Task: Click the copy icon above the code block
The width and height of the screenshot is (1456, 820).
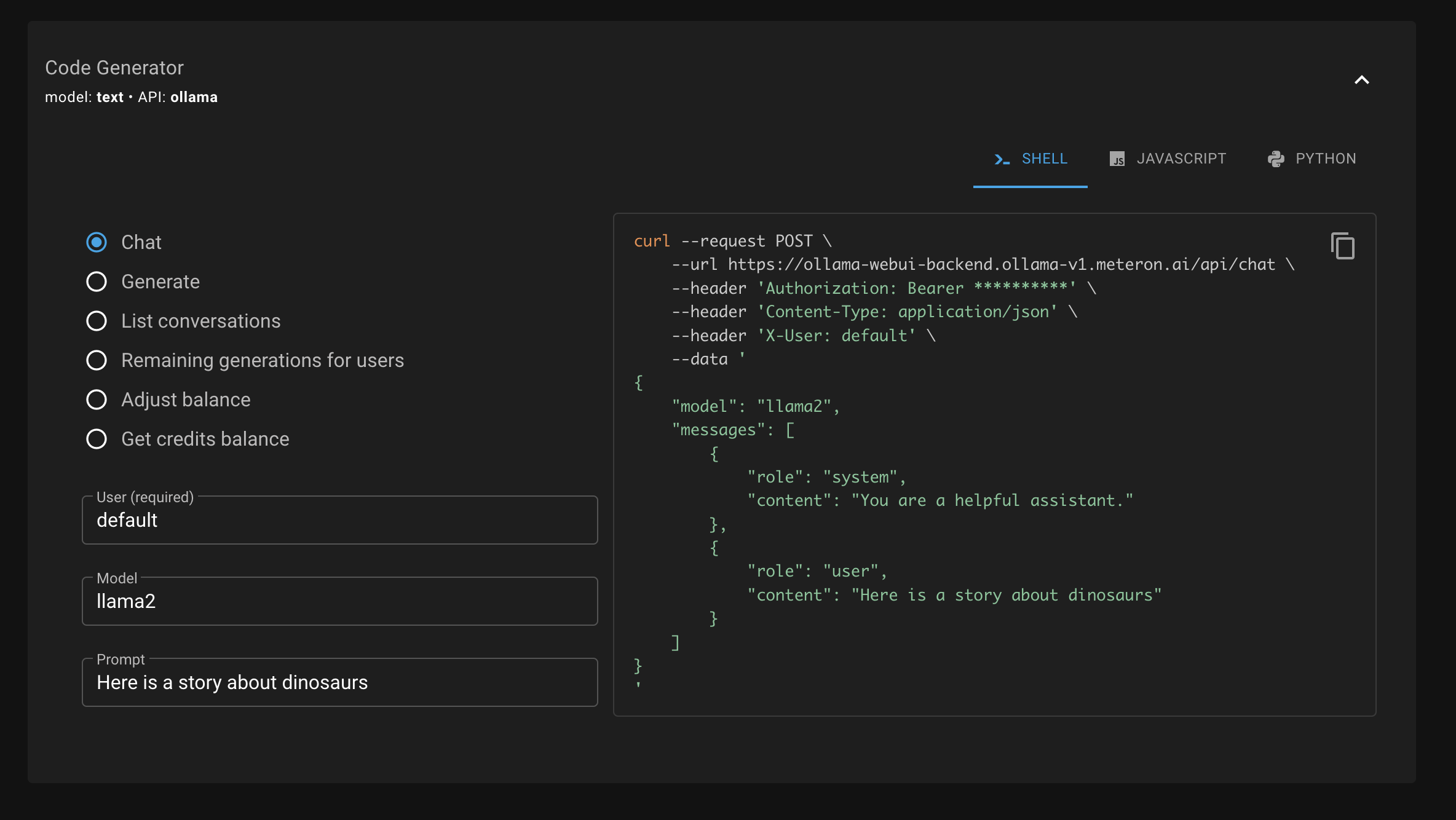Action: point(1343,245)
